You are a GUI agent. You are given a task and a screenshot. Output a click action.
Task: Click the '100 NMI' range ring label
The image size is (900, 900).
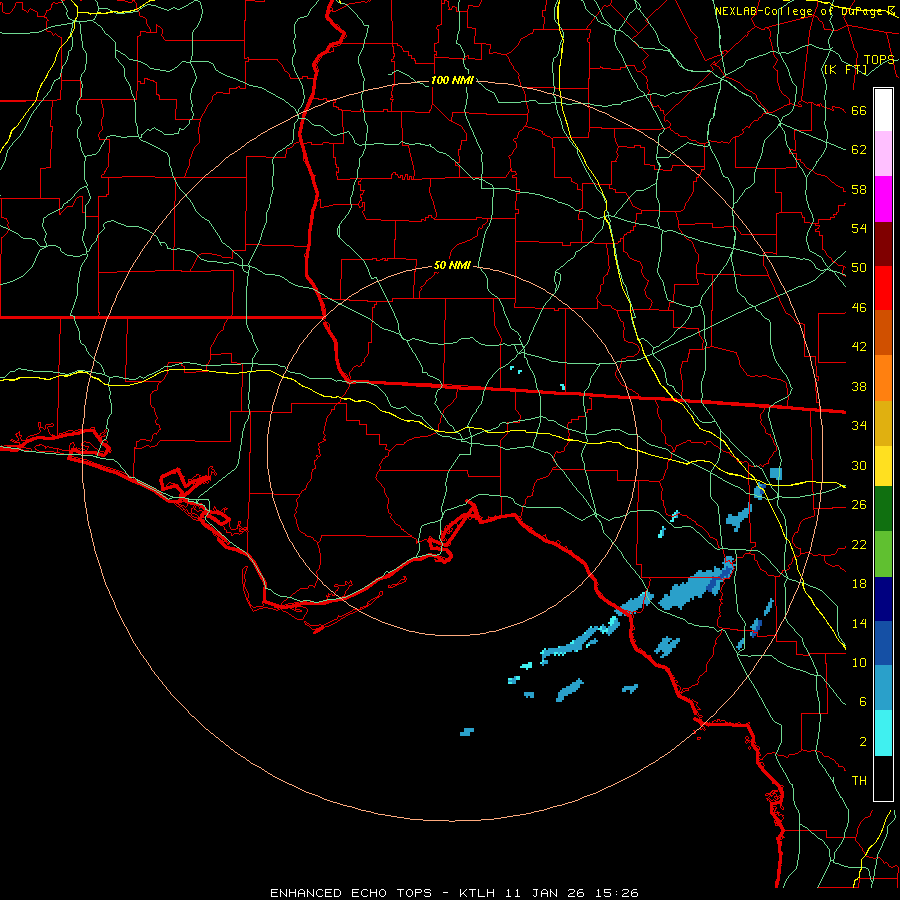(x=452, y=80)
